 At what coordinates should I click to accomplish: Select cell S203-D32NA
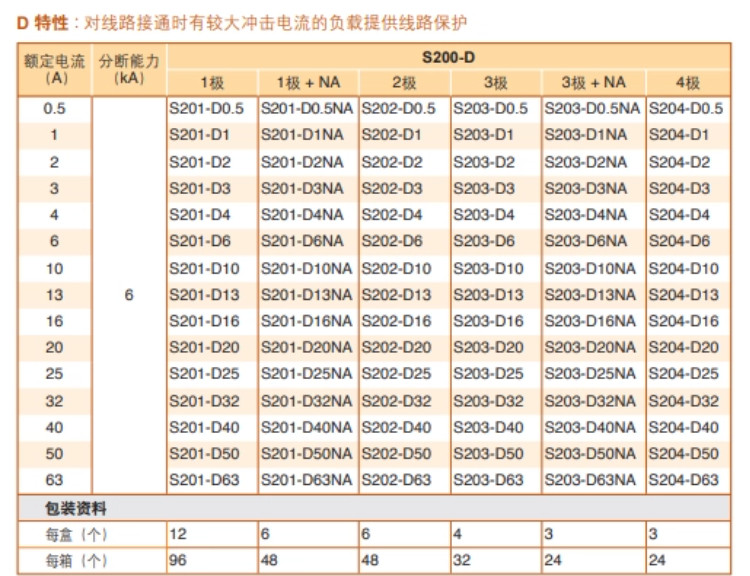pyautogui.click(x=590, y=401)
